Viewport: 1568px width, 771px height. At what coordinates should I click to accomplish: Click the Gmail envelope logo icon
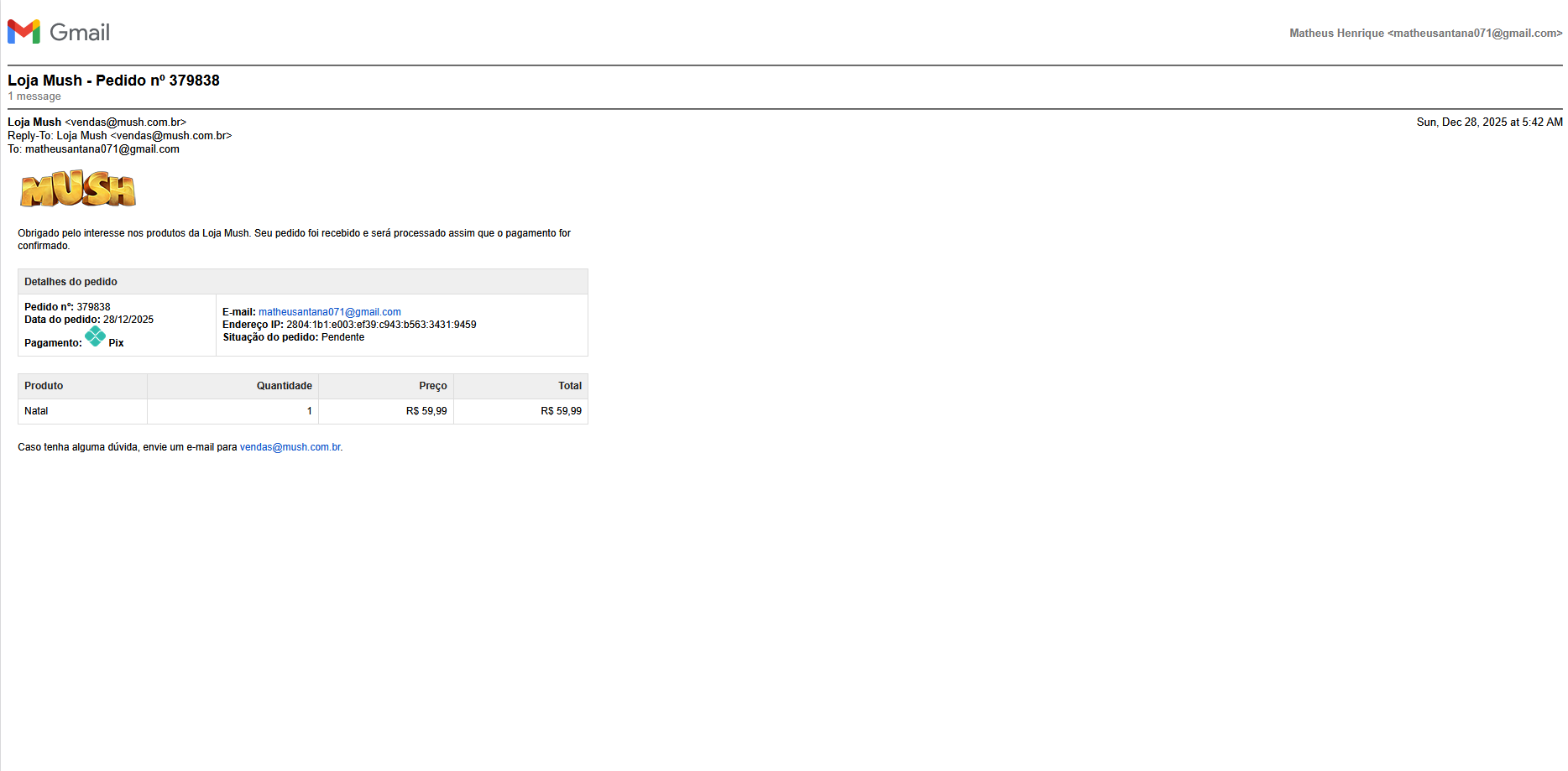24,32
